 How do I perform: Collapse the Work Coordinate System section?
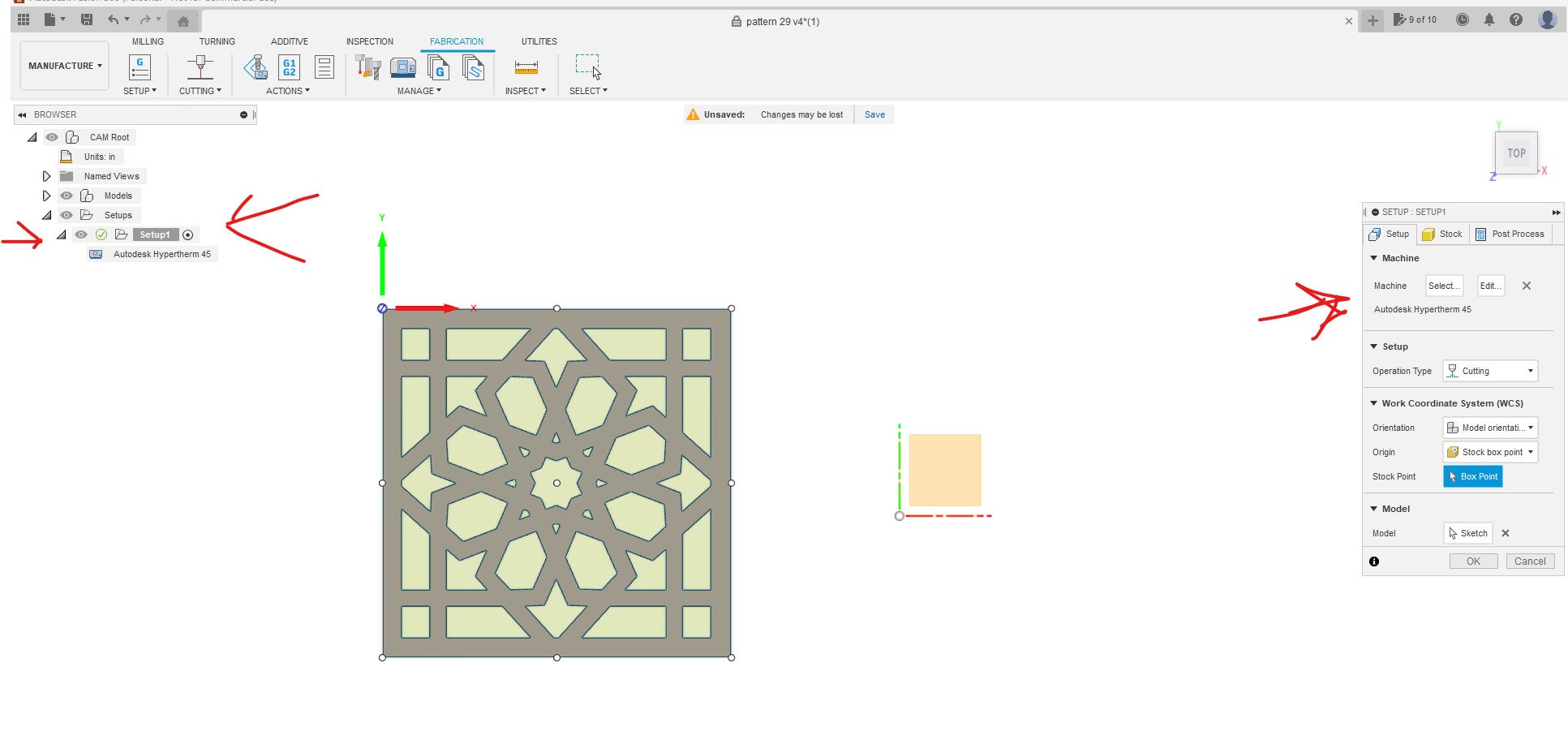[x=1374, y=403]
